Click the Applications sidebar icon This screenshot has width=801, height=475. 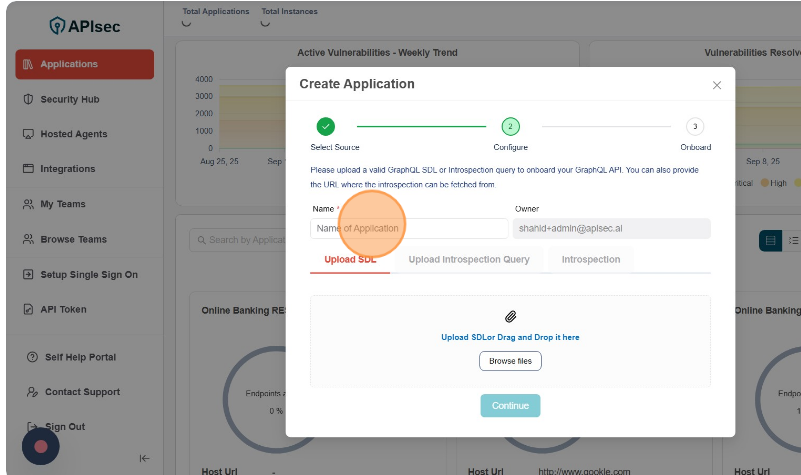click(28, 64)
